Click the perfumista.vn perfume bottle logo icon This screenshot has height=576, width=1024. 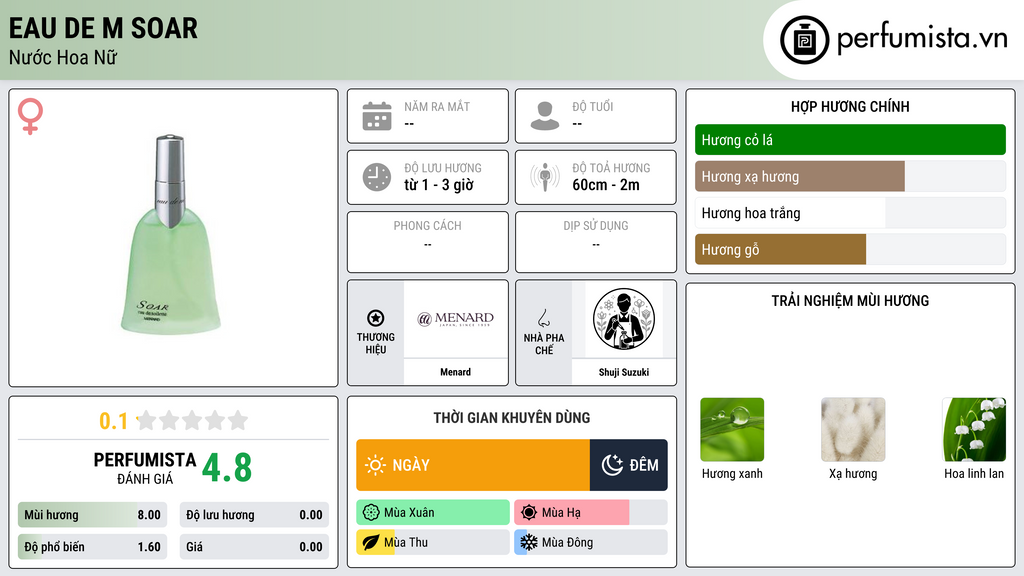coord(804,40)
